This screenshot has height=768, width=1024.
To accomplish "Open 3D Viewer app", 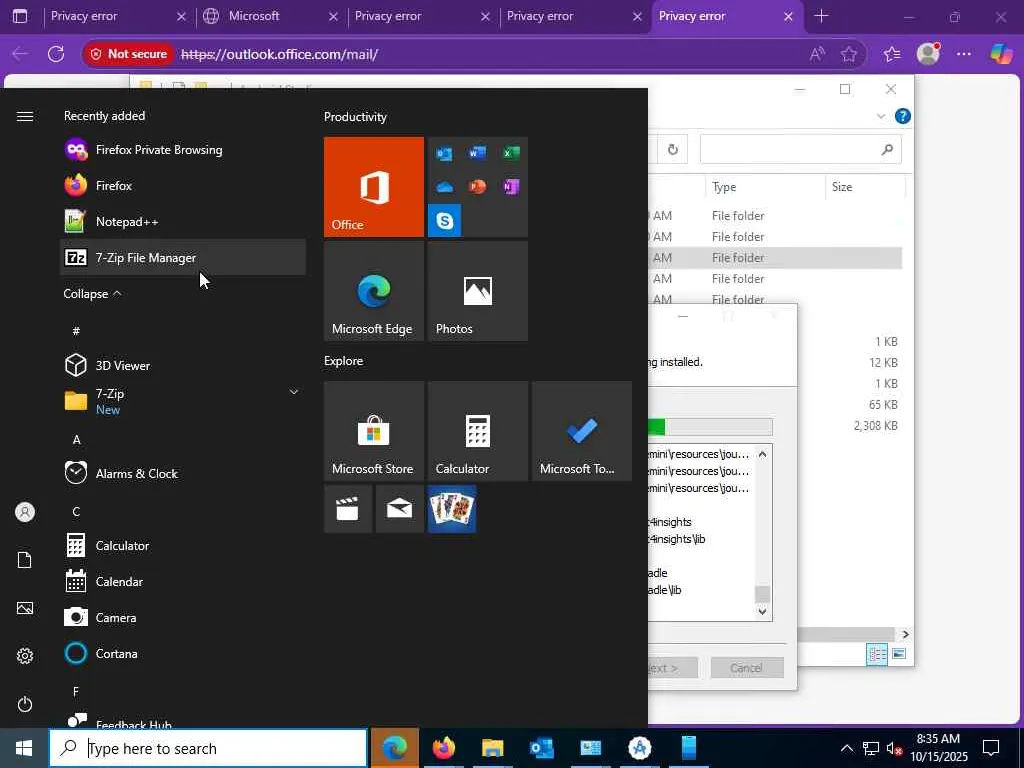I will click(x=183, y=365).
